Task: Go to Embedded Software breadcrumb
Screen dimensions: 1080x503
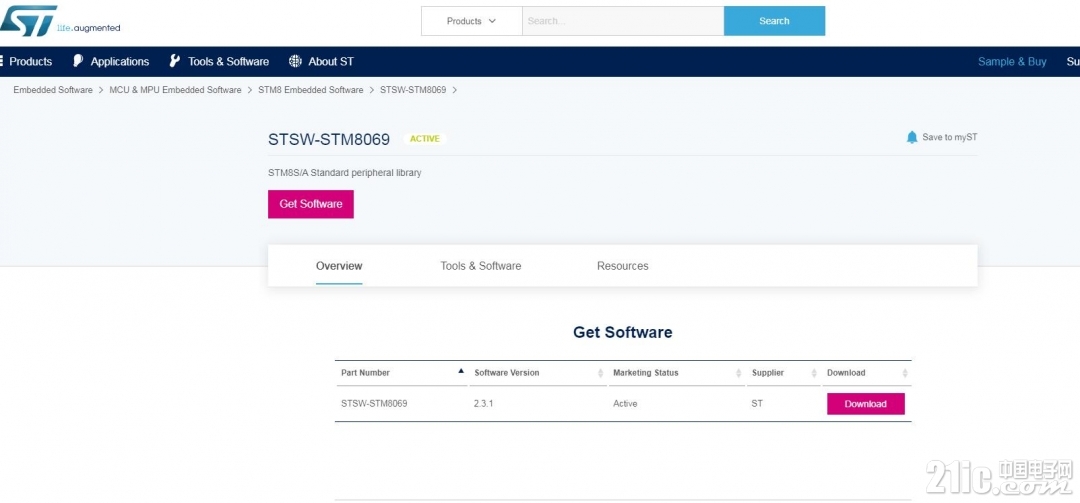Action: 53,90
